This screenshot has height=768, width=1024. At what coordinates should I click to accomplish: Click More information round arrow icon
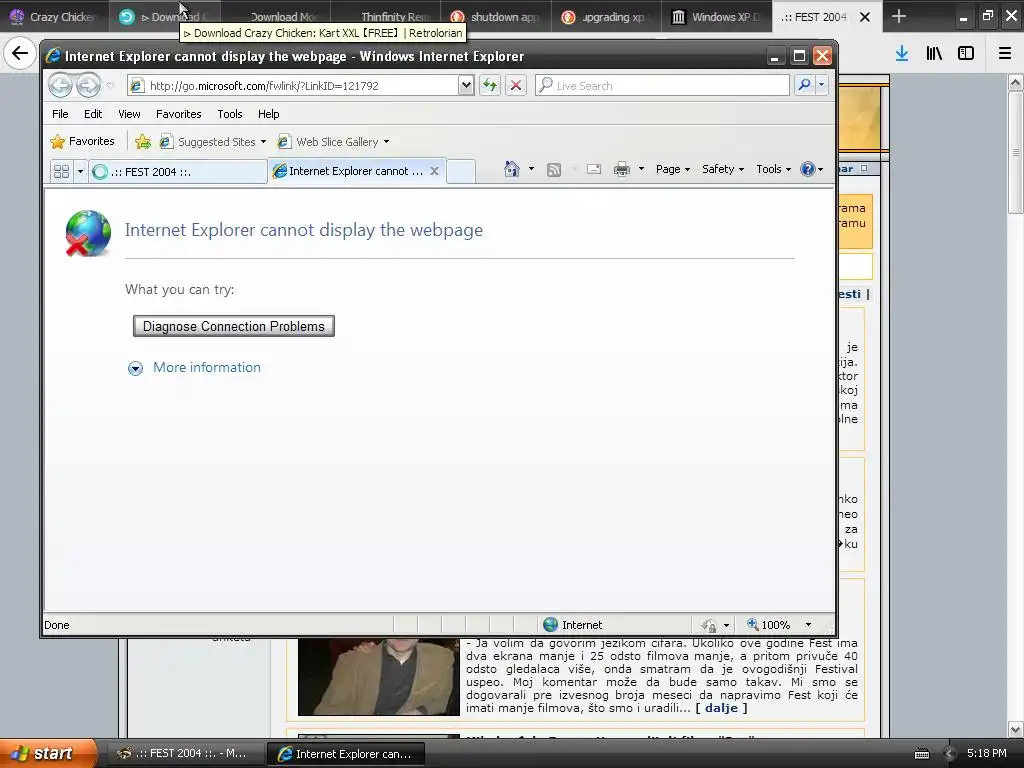[x=135, y=368]
